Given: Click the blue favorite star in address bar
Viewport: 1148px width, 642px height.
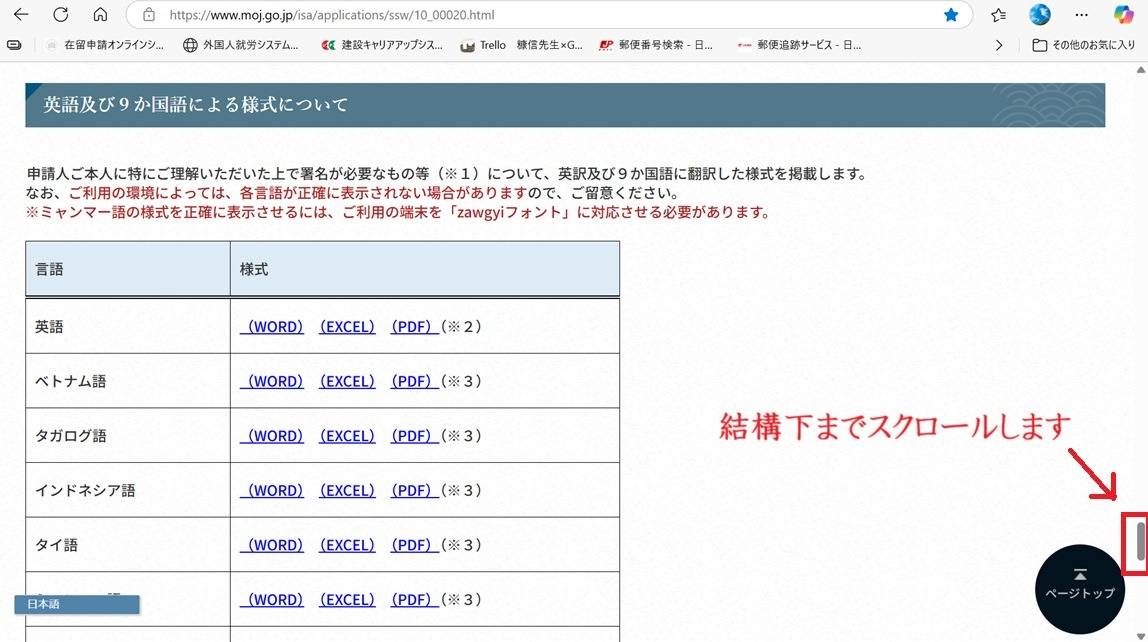Looking at the screenshot, I should (951, 15).
